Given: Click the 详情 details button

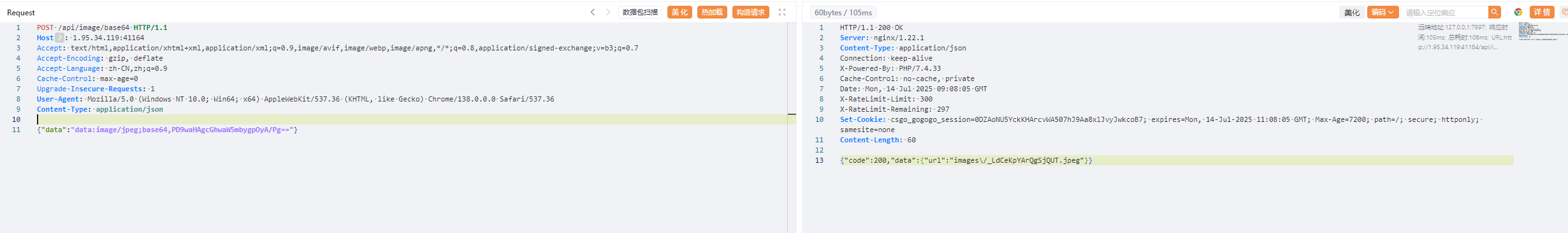Looking at the screenshot, I should pyautogui.click(x=1542, y=12).
